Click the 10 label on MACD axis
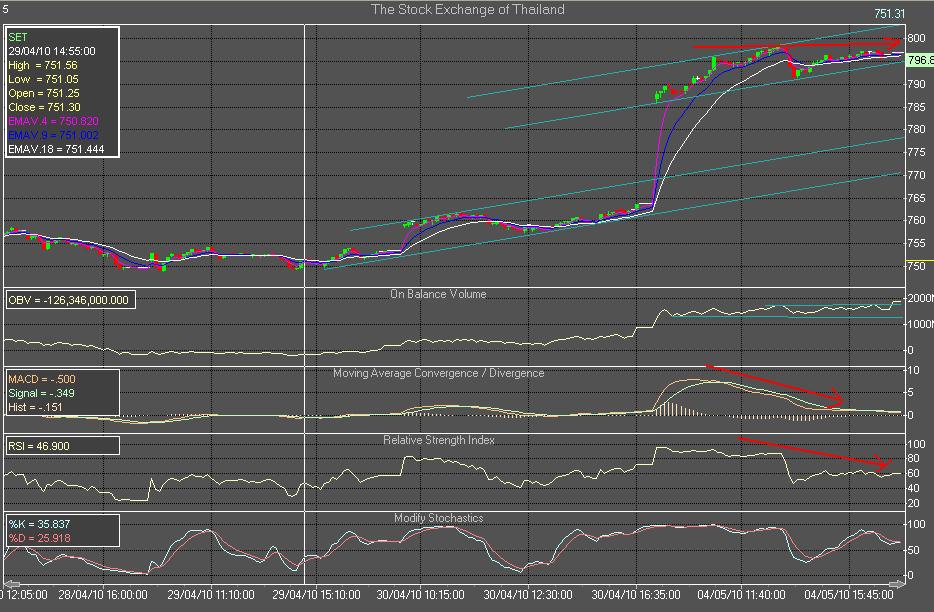The width and height of the screenshot is (934, 612). click(913, 370)
